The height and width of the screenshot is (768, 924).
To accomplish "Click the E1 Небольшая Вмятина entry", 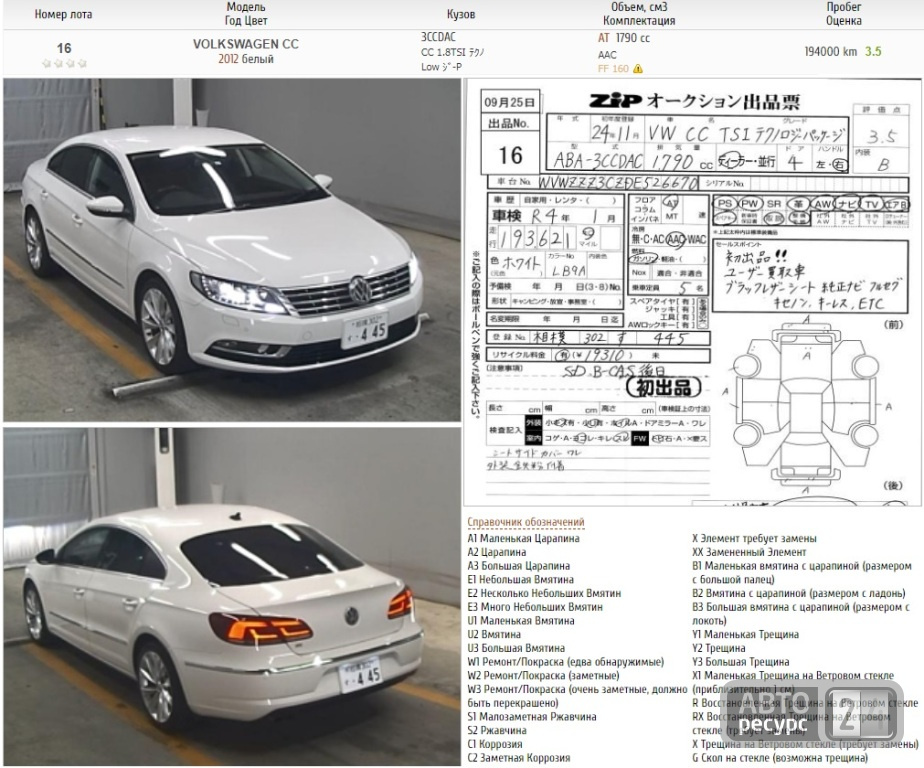I will coord(520,579).
